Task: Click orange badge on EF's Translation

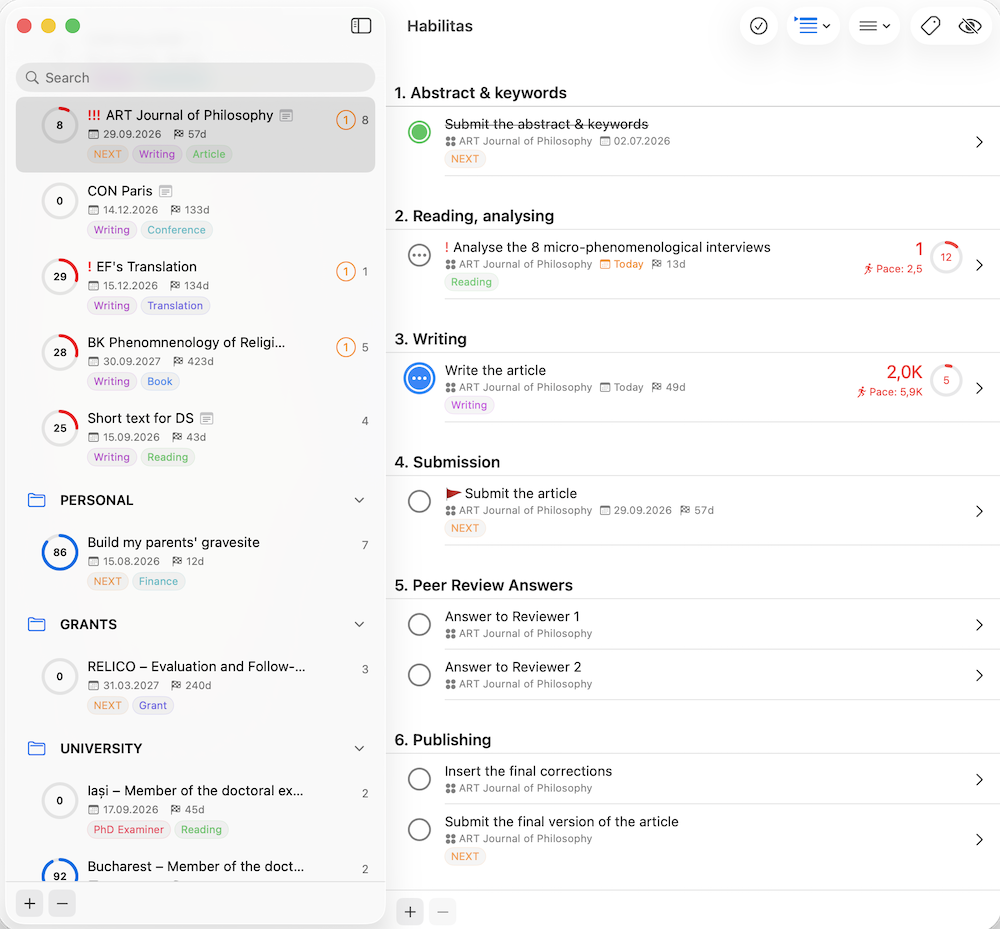Action: (x=346, y=272)
